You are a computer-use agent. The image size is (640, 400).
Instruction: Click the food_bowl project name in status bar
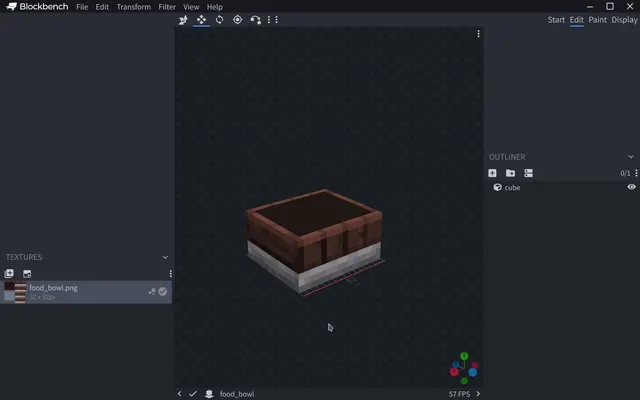coord(237,394)
